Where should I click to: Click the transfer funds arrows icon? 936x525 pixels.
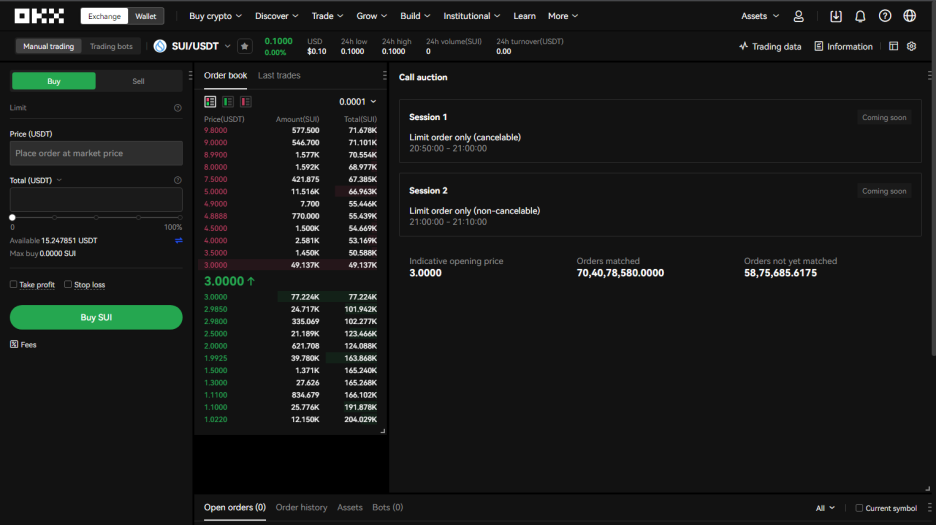point(178,241)
